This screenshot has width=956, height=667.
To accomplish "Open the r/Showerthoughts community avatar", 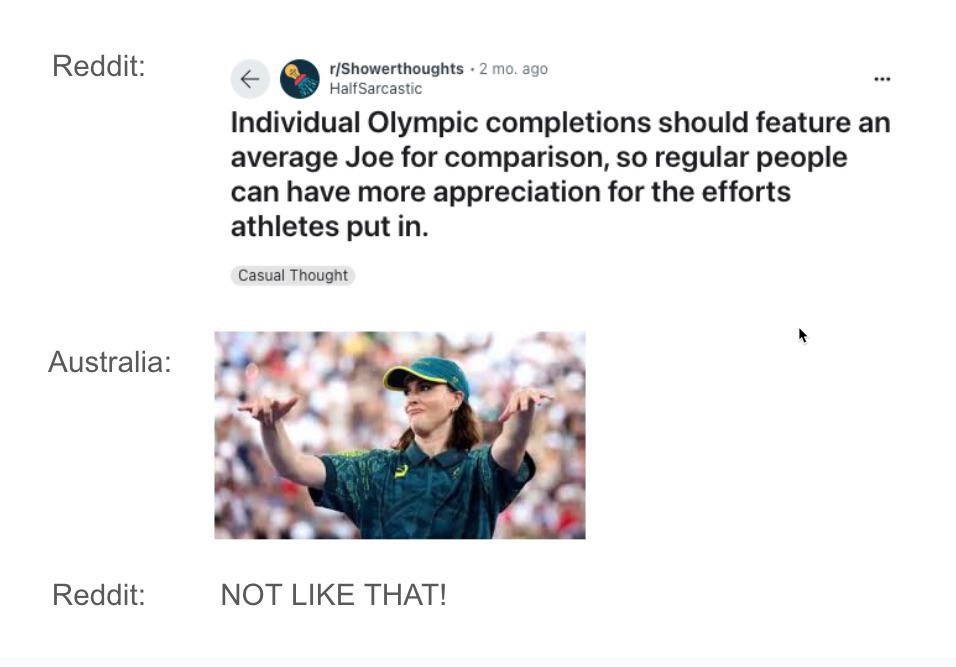I will click(x=299, y=79).
